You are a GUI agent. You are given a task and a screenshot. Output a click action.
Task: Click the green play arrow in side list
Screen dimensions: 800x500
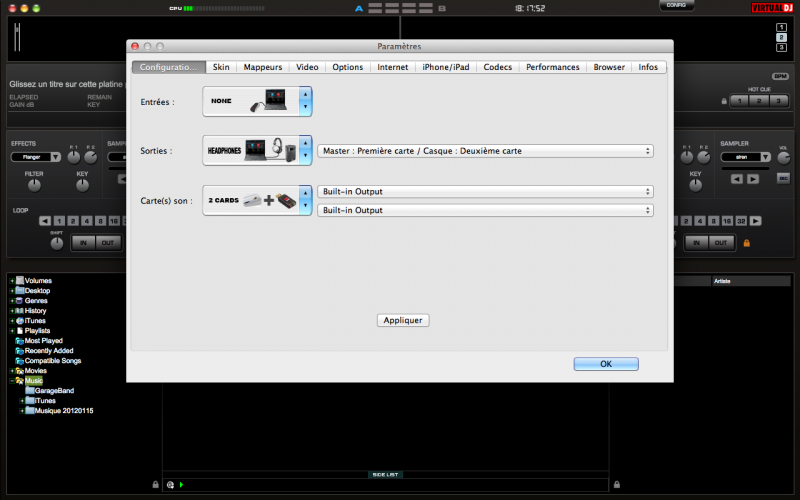coord(182,485)
